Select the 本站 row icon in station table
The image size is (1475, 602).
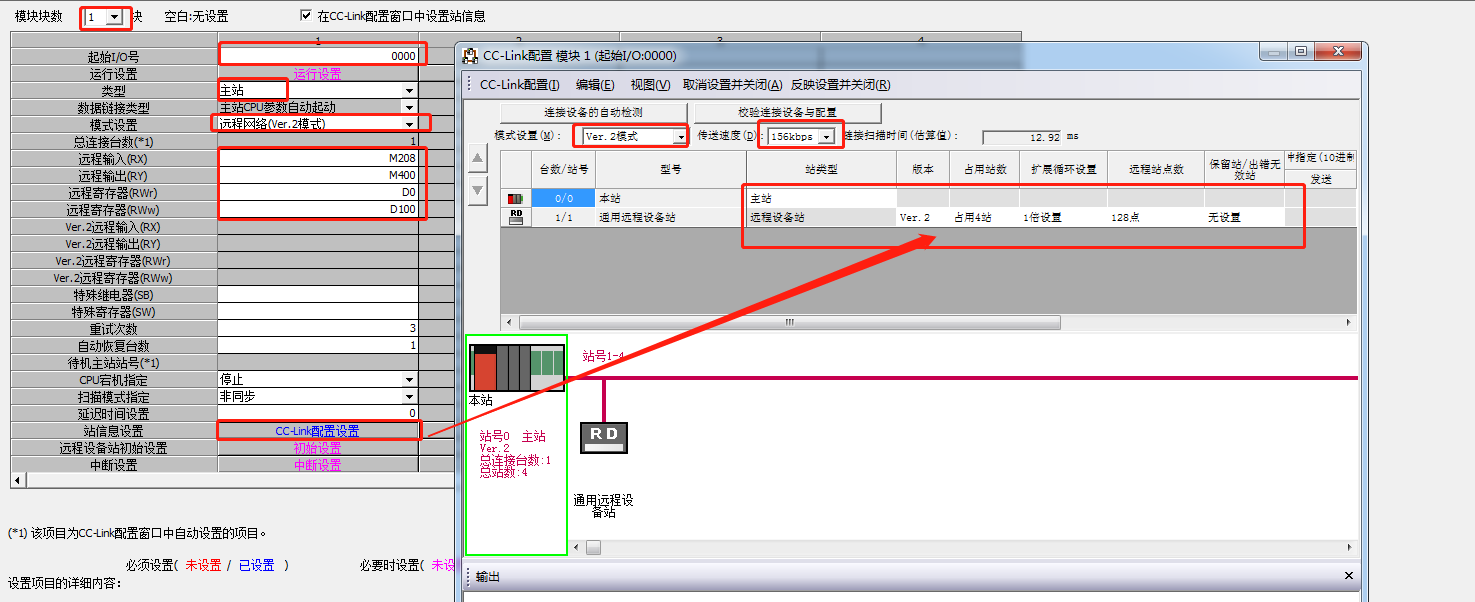[516, 199]
